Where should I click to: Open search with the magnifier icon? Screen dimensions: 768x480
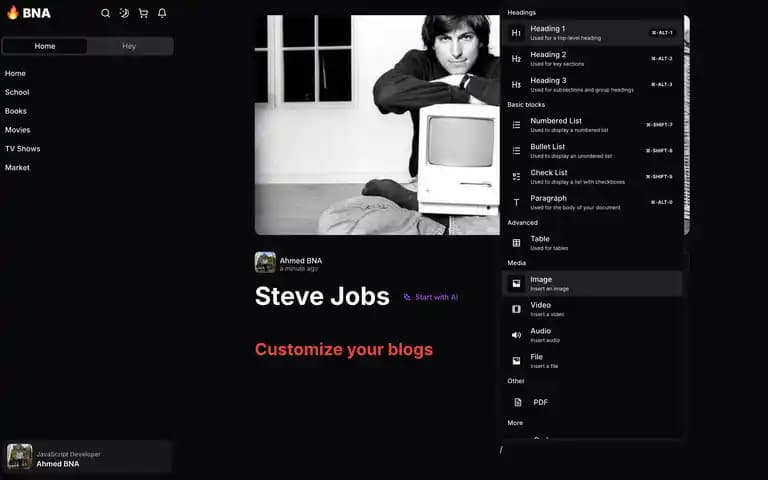tap(105, 13)
